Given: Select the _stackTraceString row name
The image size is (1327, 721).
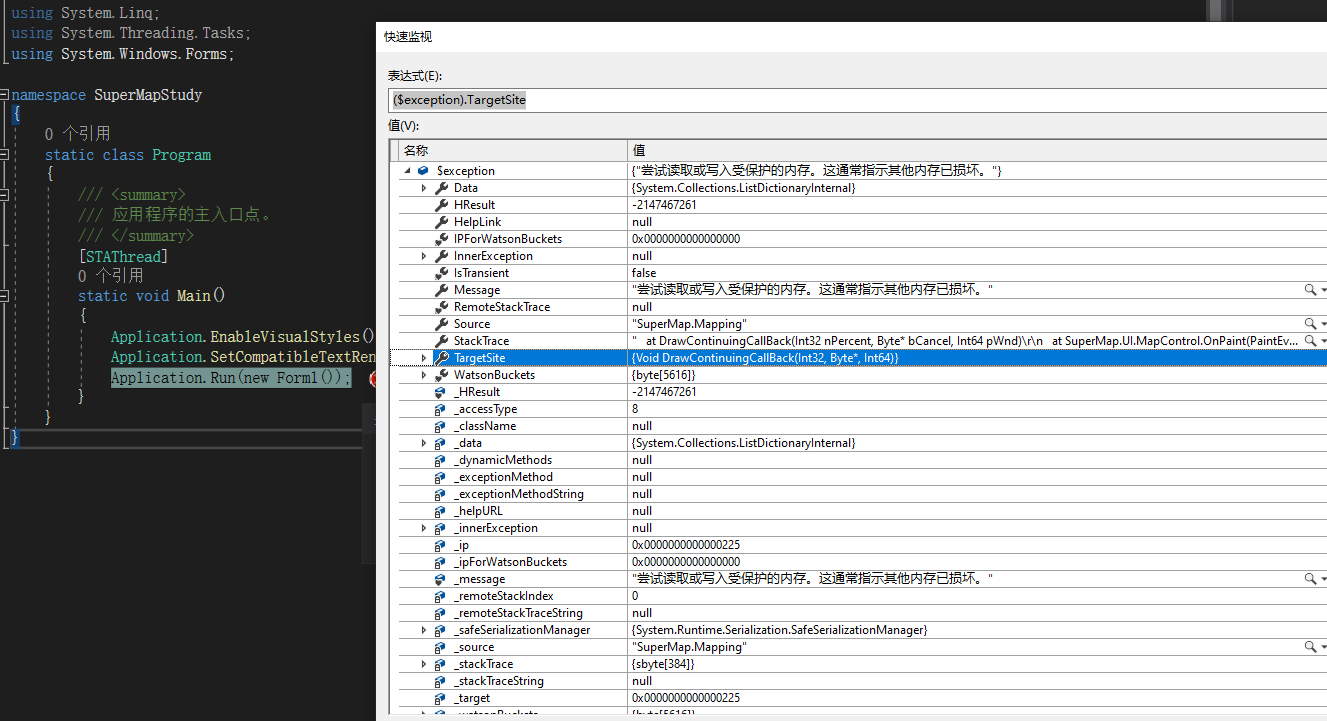Looking at the screenshot, I should point(499,681).
